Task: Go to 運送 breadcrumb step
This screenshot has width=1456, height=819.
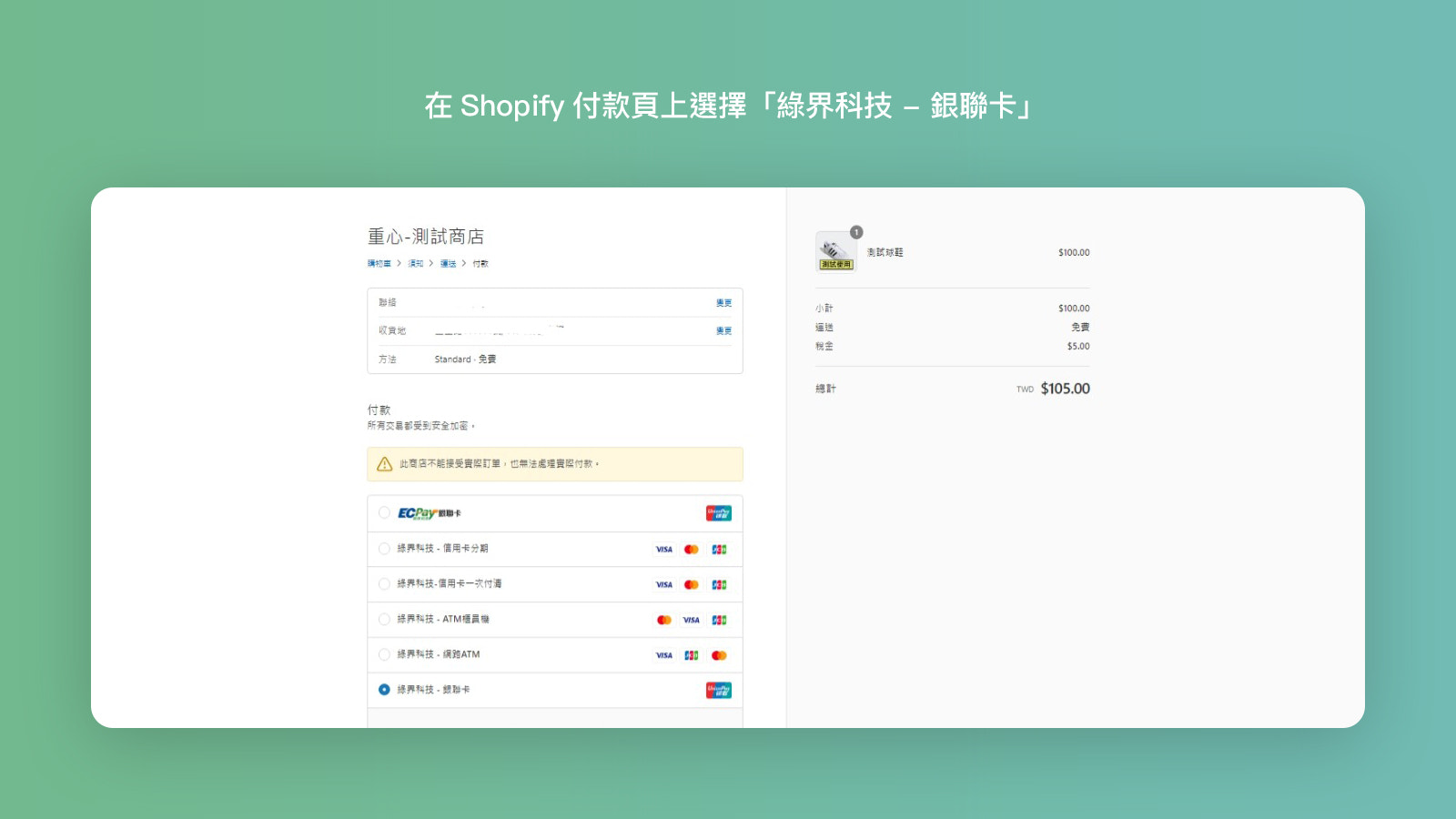Action: [x=449, y=264]
